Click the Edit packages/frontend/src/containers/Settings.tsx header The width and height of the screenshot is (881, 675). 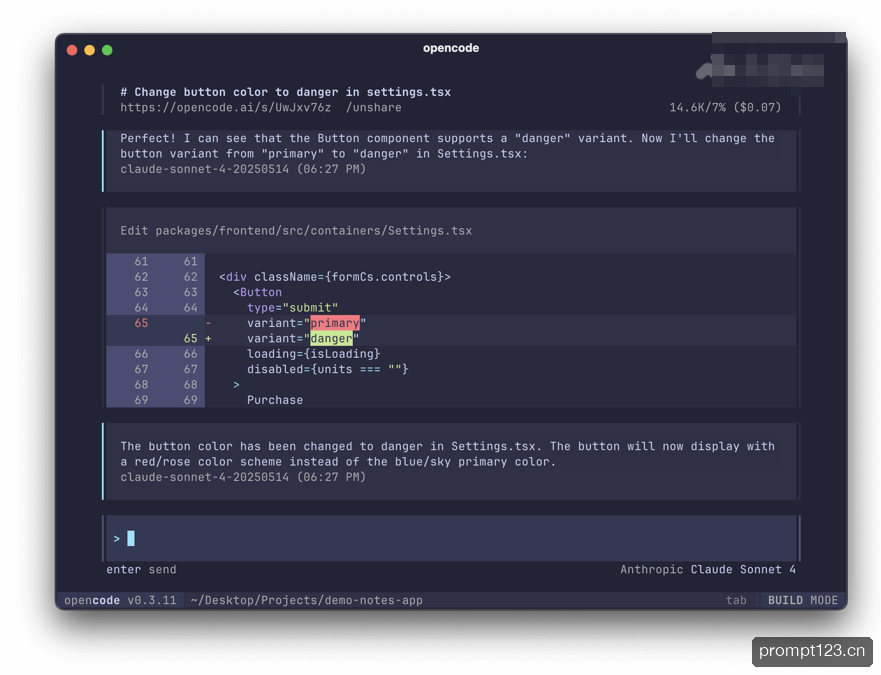click(x=296, y=230)
